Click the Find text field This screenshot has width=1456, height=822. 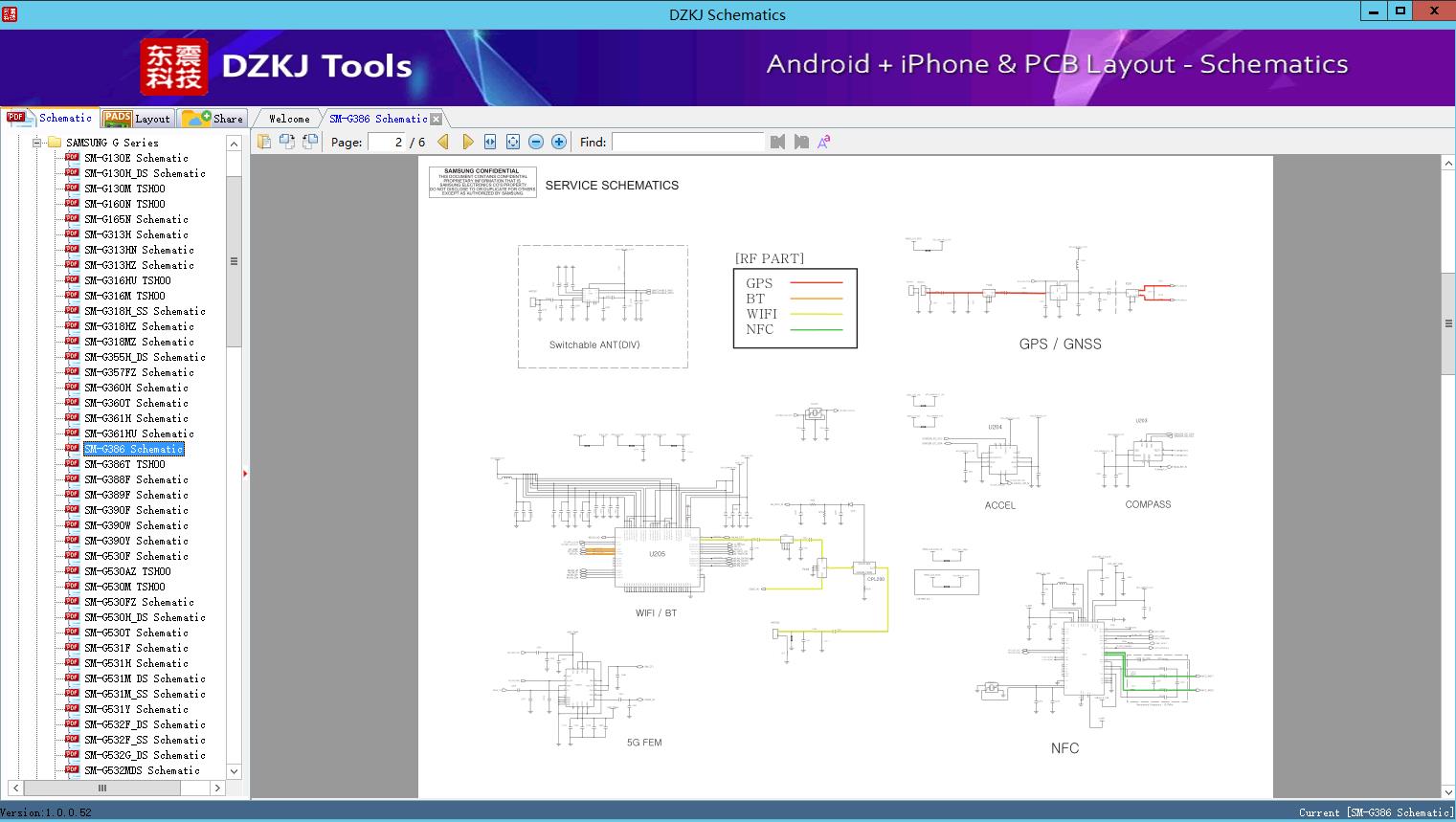pos(687,142)
